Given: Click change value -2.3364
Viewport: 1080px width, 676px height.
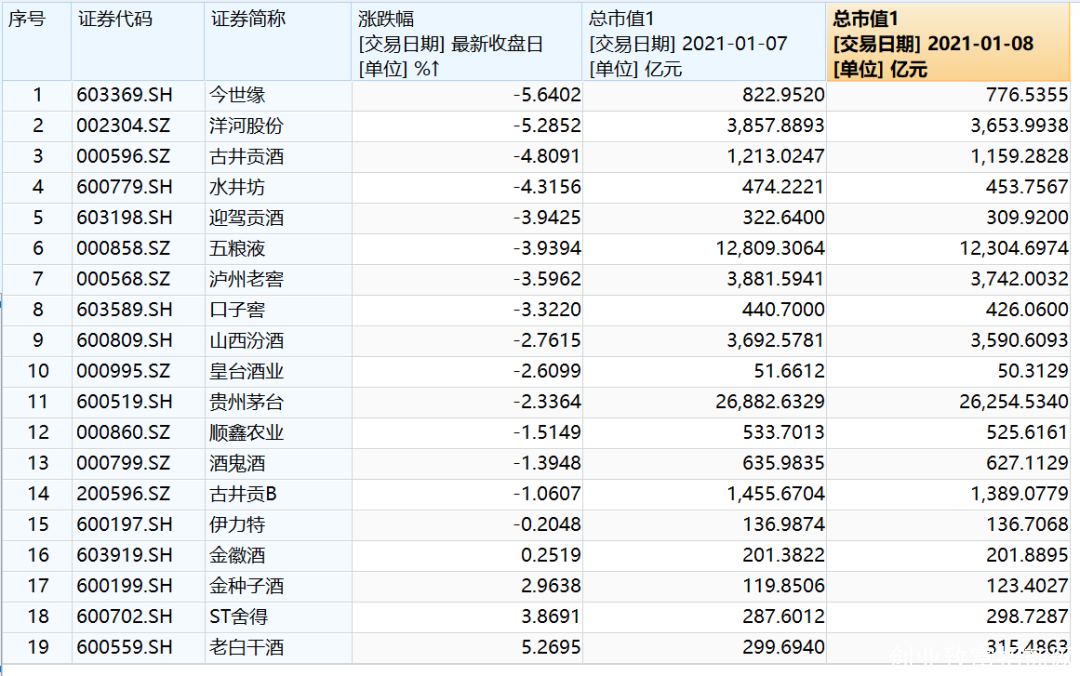Looking at the screenshot, I should tap(547, 402).
